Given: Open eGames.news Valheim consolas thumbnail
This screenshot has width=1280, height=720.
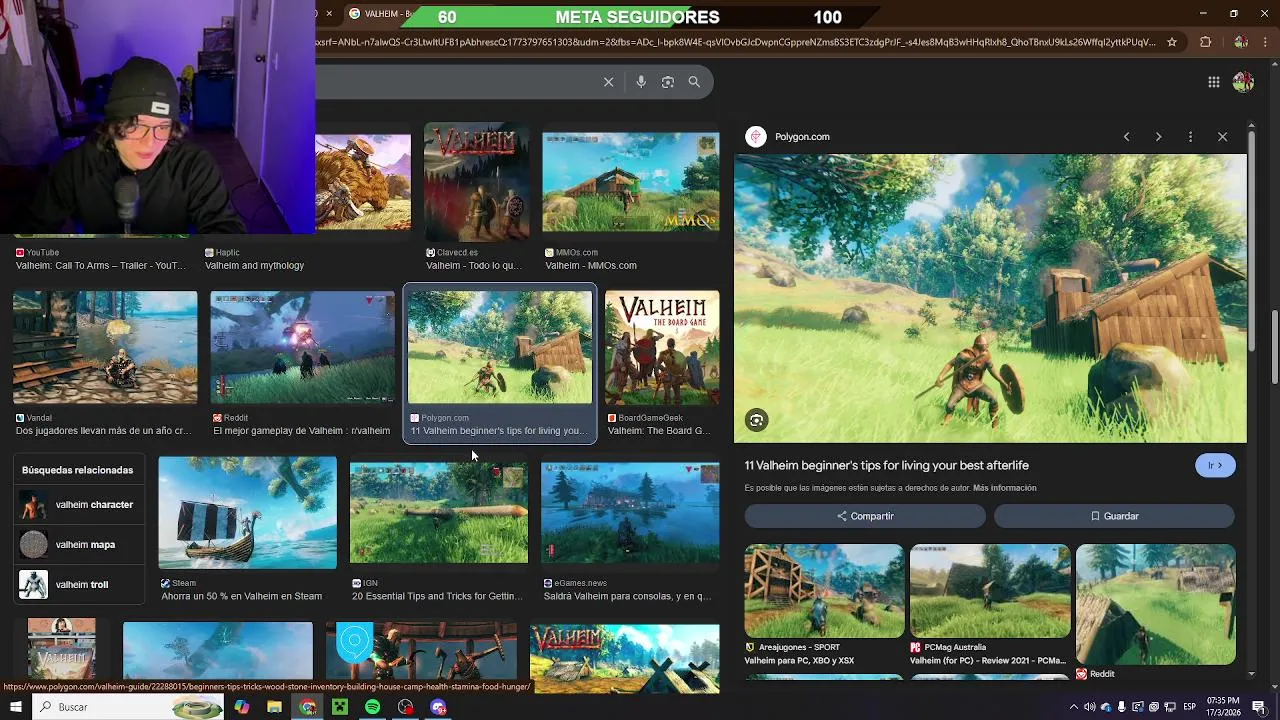Looking at the screenshot, I should click(630, 512).
